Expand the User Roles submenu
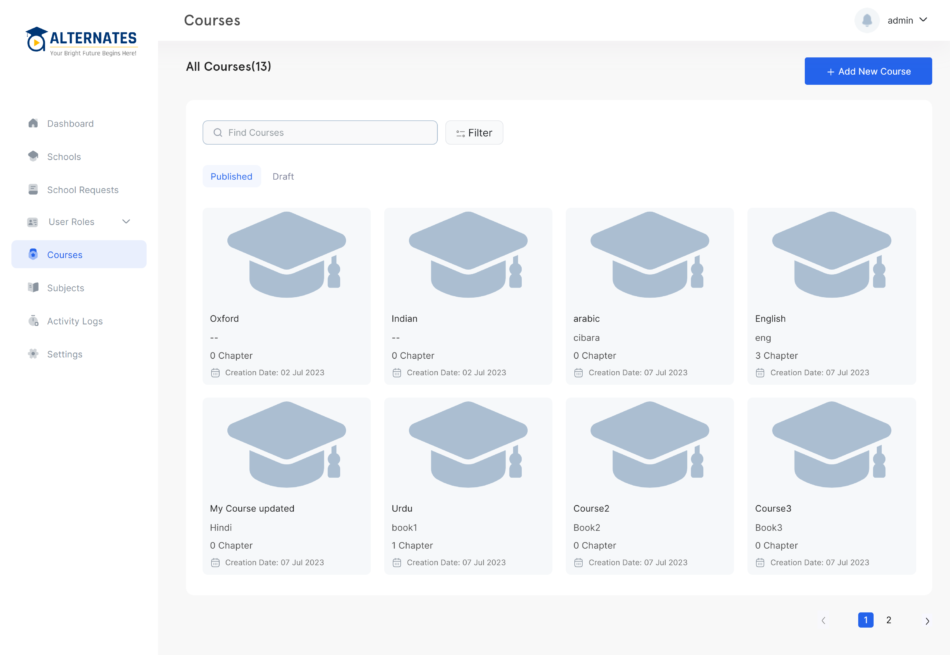 tap(126, 221)
